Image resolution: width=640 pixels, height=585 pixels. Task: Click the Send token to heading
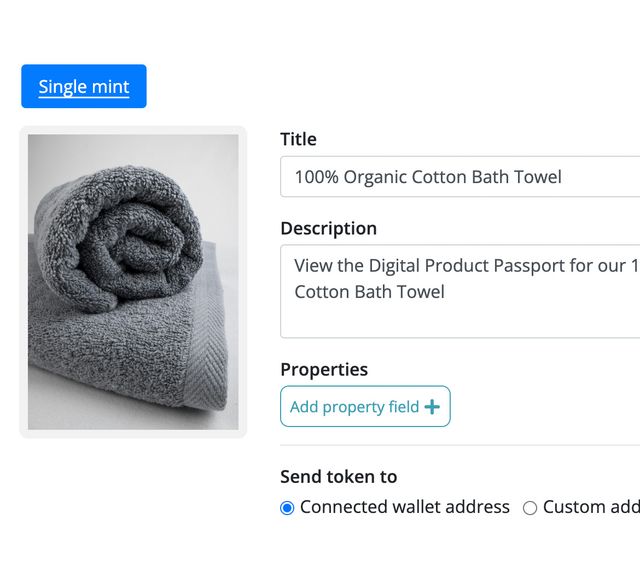click(x=338, y=477)
